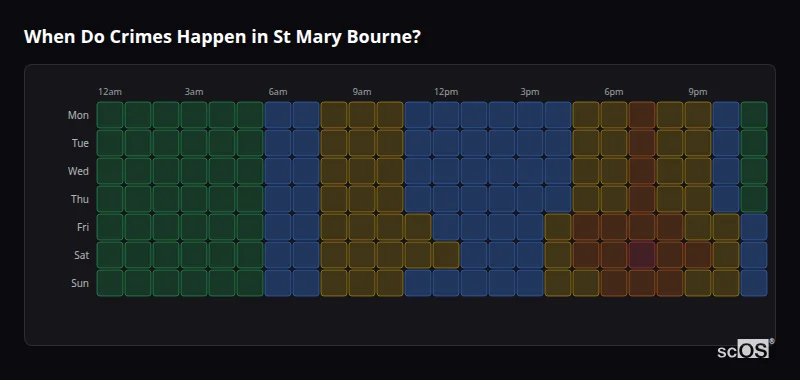Select the Monday 12am green heatmap cell

point(110,115)
